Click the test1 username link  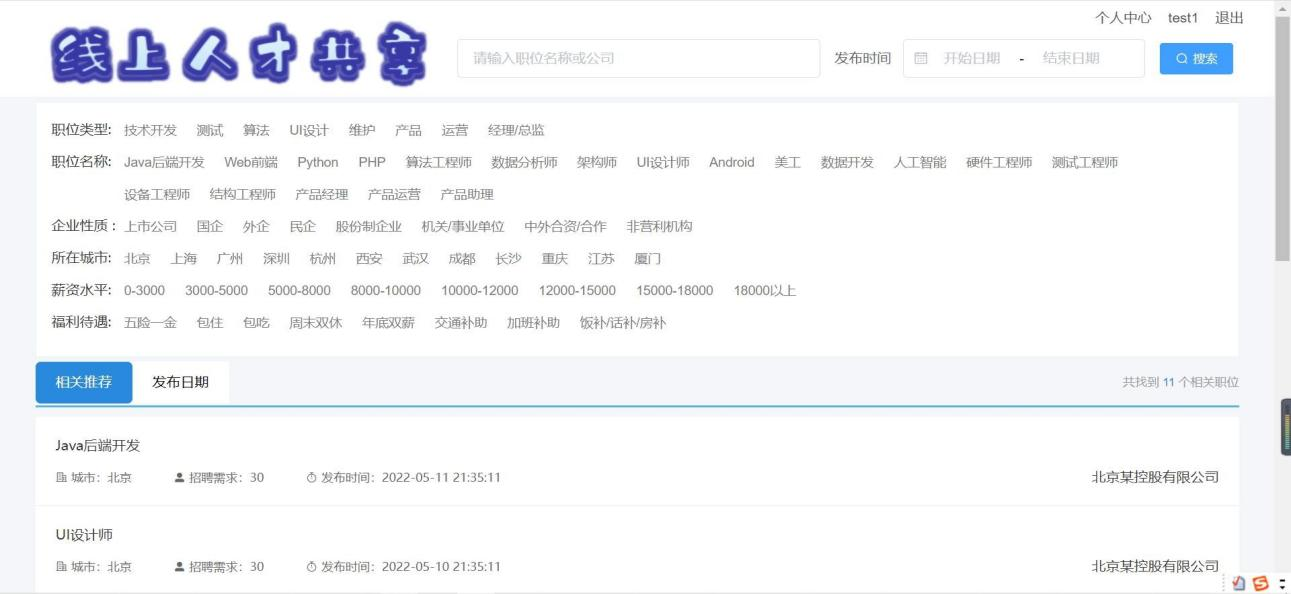point(1183,18)
